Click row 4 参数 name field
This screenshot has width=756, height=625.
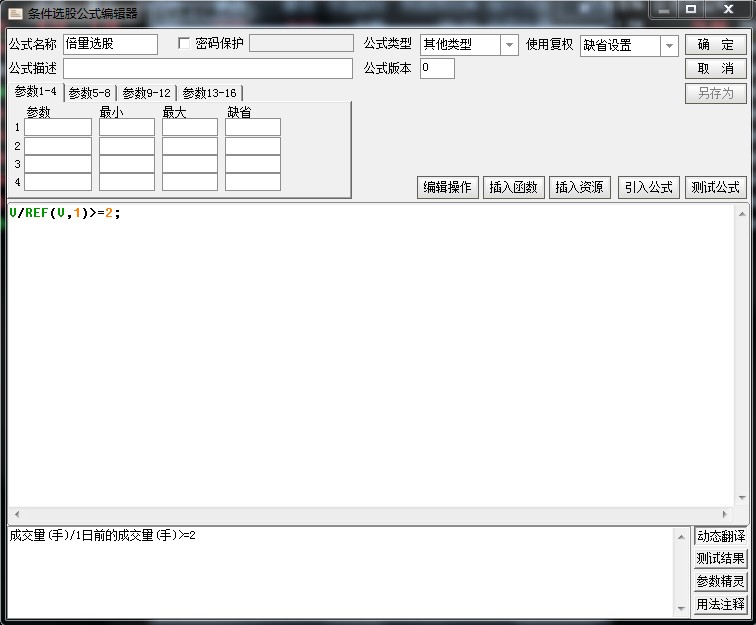click(x=58, y=182)
